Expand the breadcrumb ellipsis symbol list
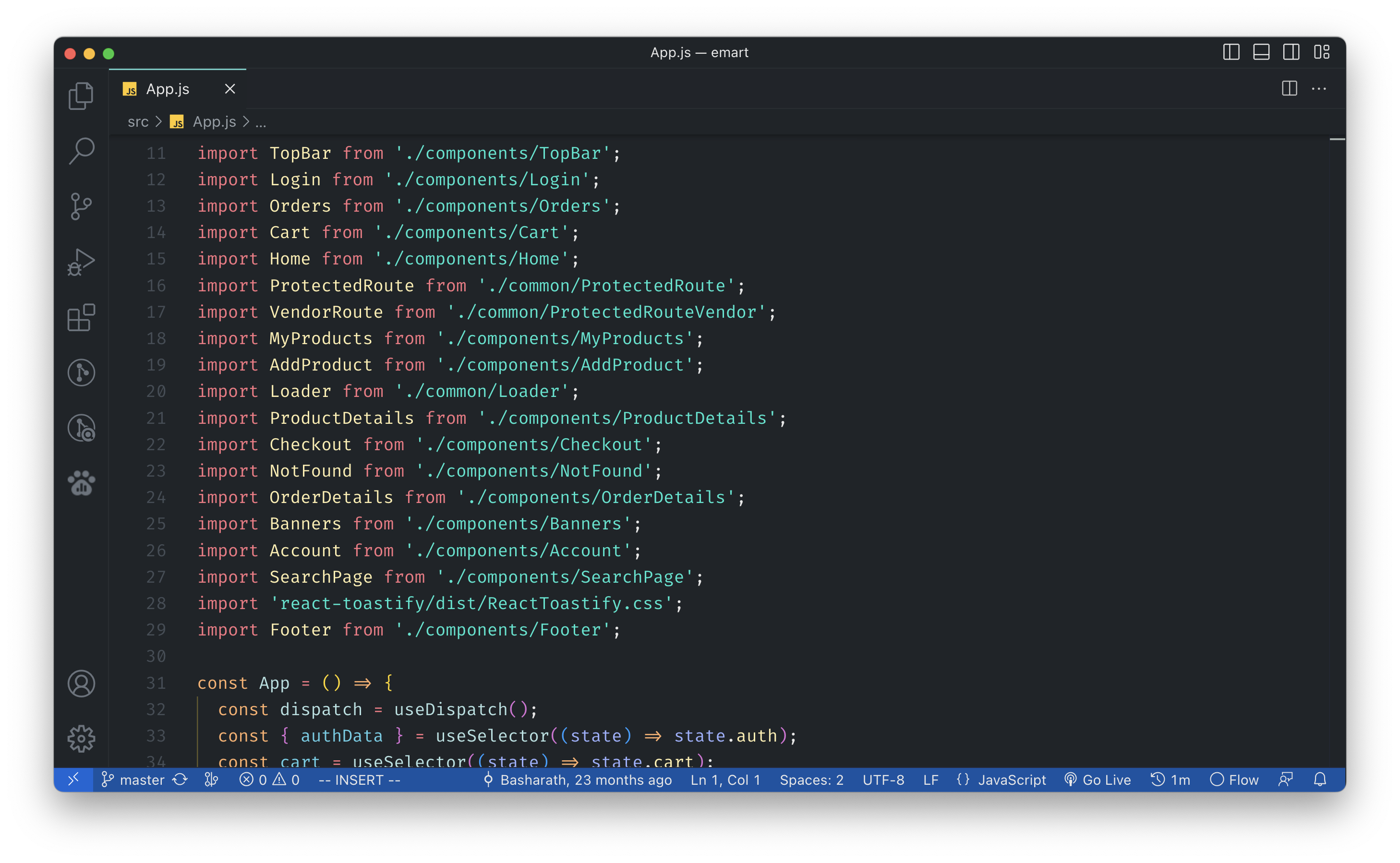Viewport: 1400px width, 863px height. (261, 122)
